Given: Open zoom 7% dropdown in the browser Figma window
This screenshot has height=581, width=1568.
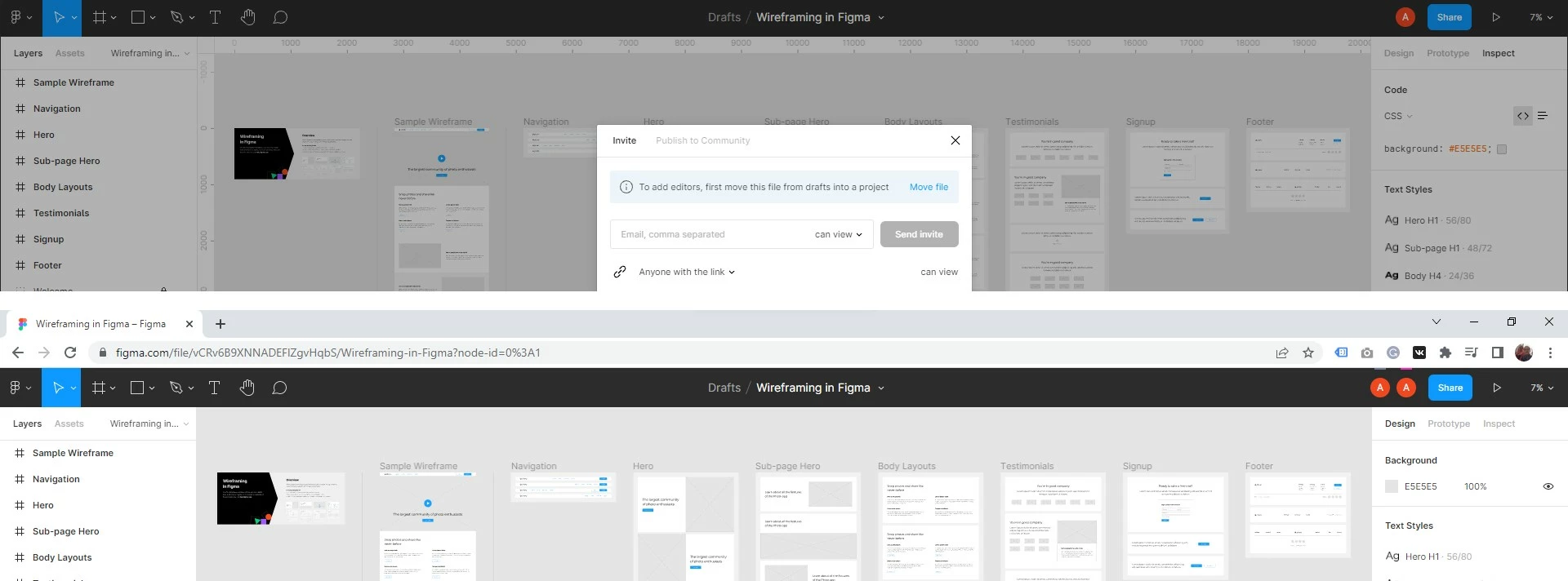Looking at the screenshot, I should (1542, 388).
